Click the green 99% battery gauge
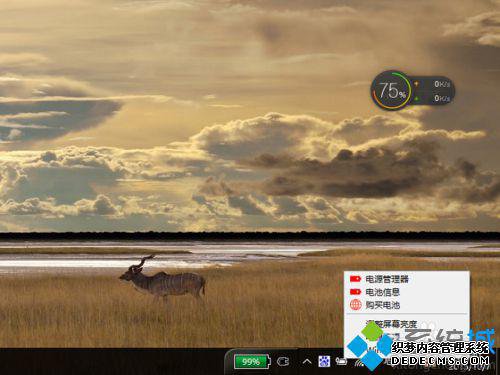The image size is (500, 375). pos(252,361)
